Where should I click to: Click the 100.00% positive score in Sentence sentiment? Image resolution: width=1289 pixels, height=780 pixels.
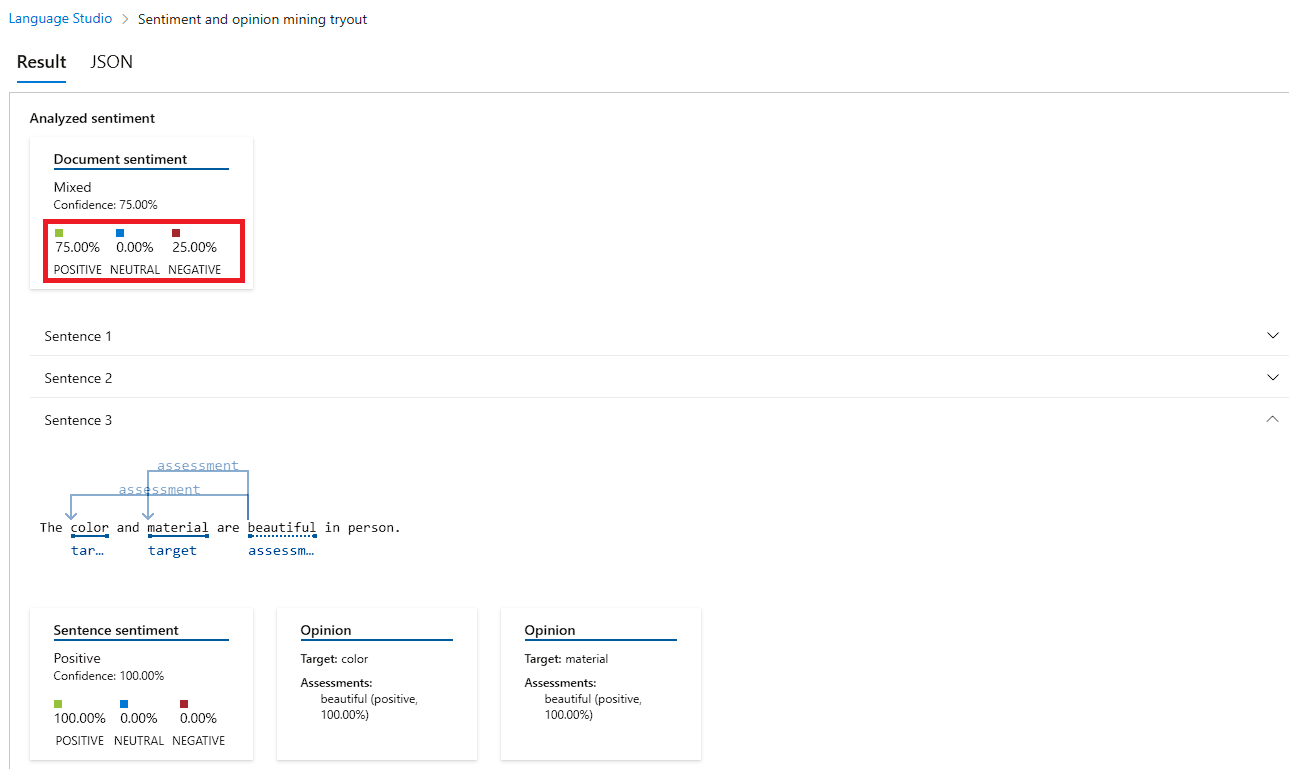coord(80,718)
